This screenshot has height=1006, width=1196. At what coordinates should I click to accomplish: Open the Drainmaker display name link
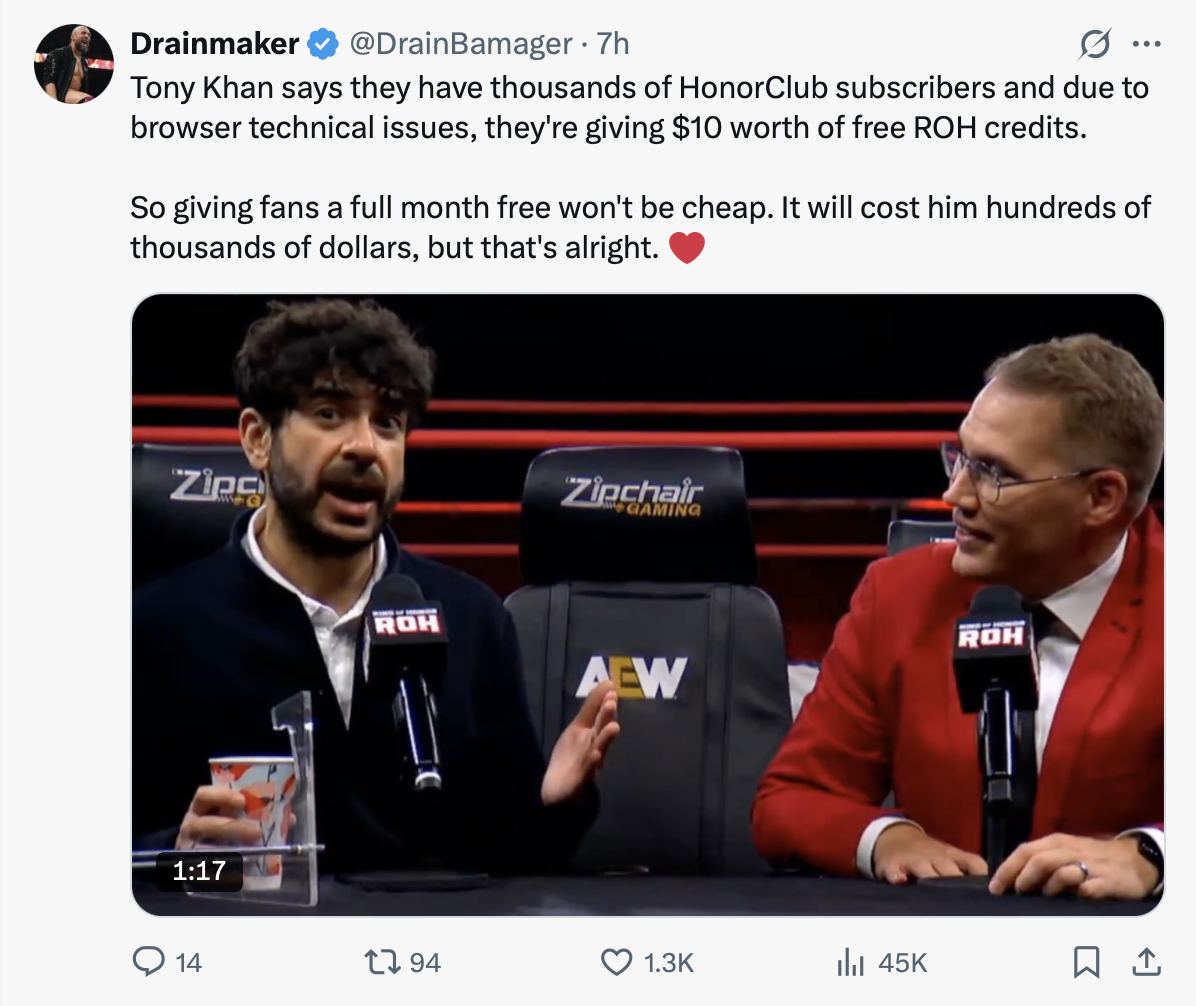point(214,44)
